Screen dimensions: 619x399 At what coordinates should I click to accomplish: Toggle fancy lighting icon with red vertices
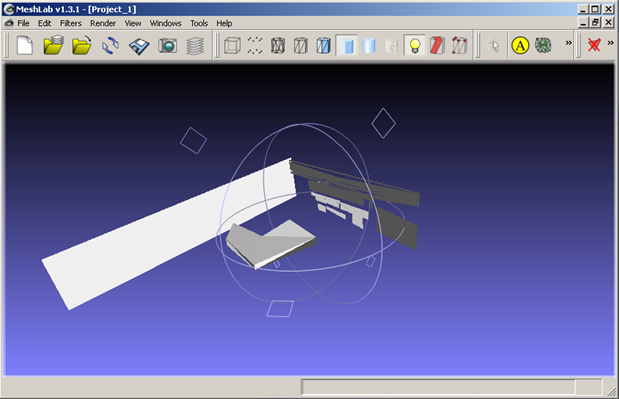point(460,45)
